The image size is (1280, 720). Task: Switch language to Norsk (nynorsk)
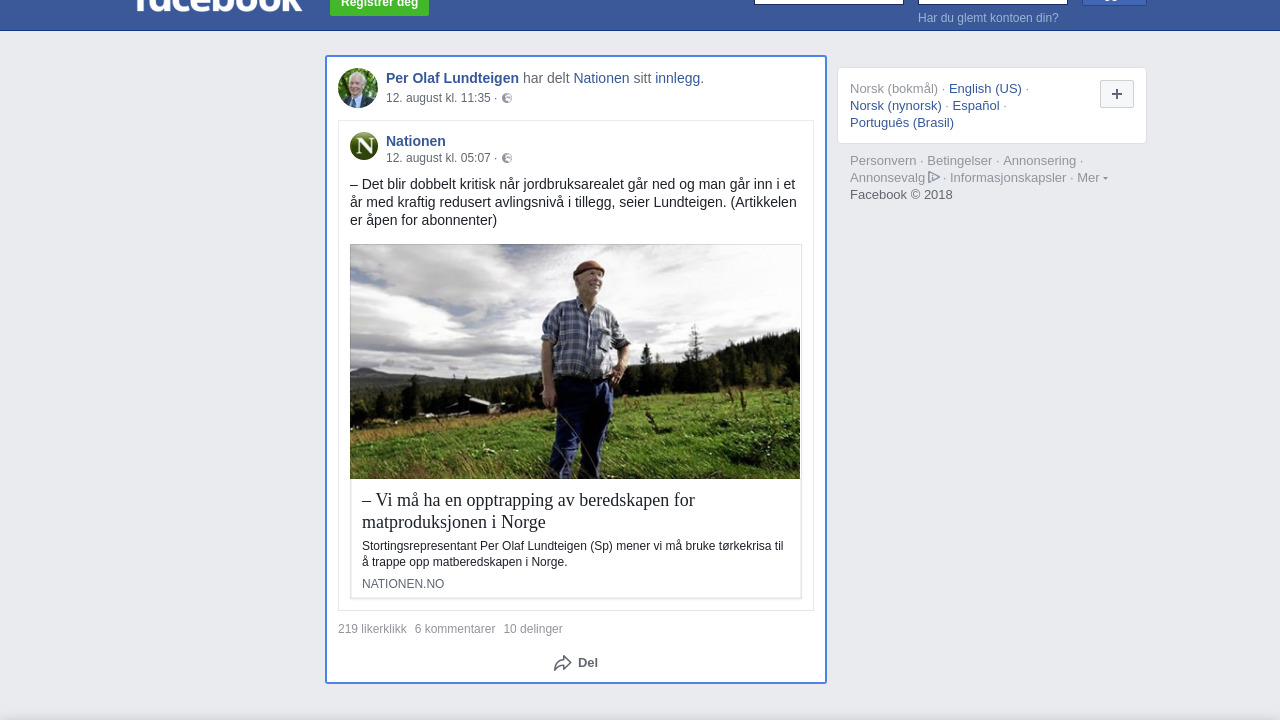tap(896, 106)
